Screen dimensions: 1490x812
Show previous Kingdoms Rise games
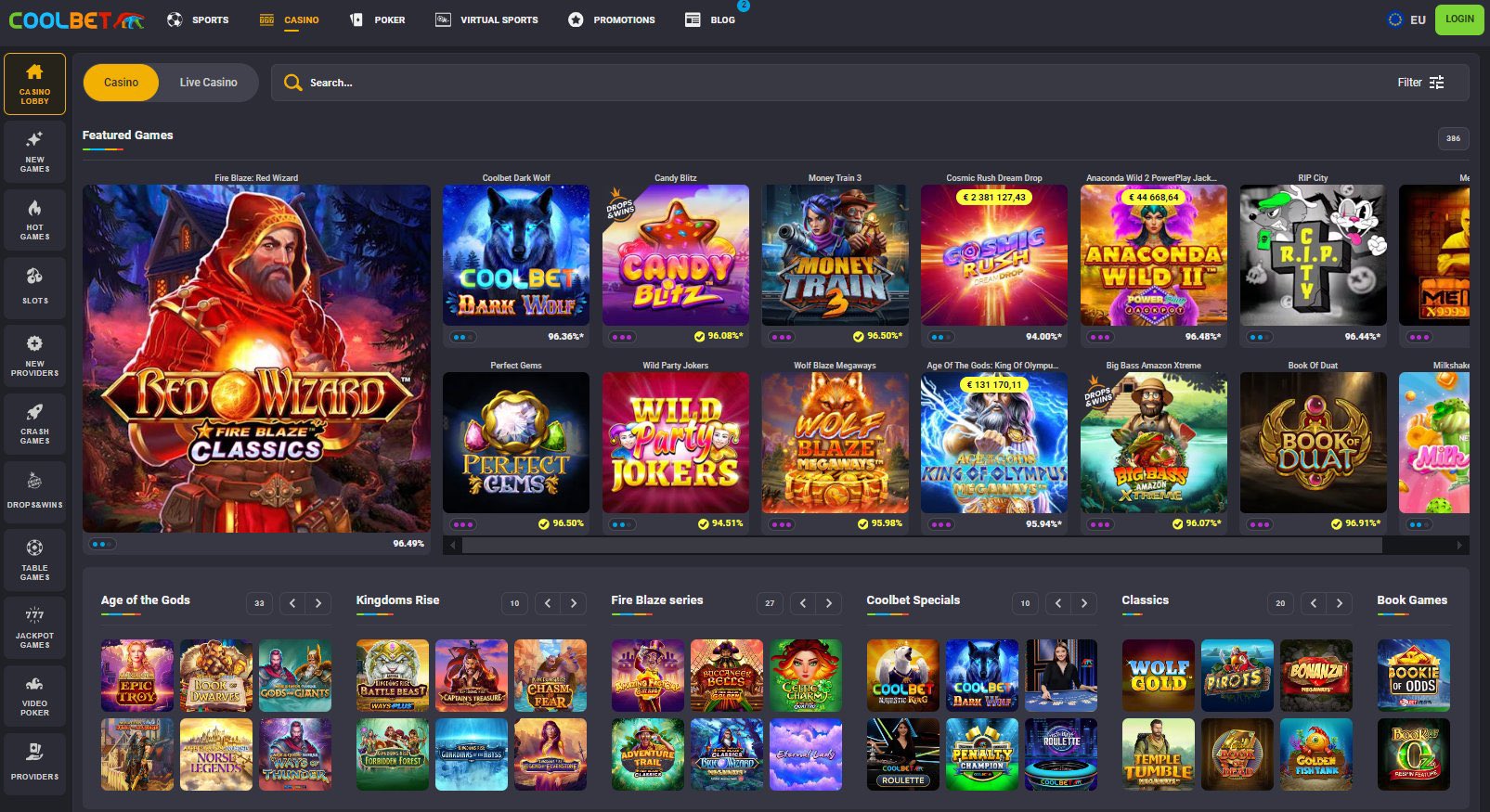point(548,603)
